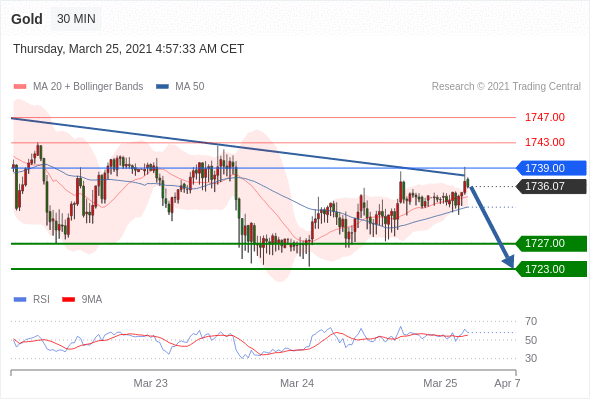Click the 9MA legend red swatch
Image resolution: width=590 pixels, height=400 pixels.
pyautogui.click(x=68, y=300)
